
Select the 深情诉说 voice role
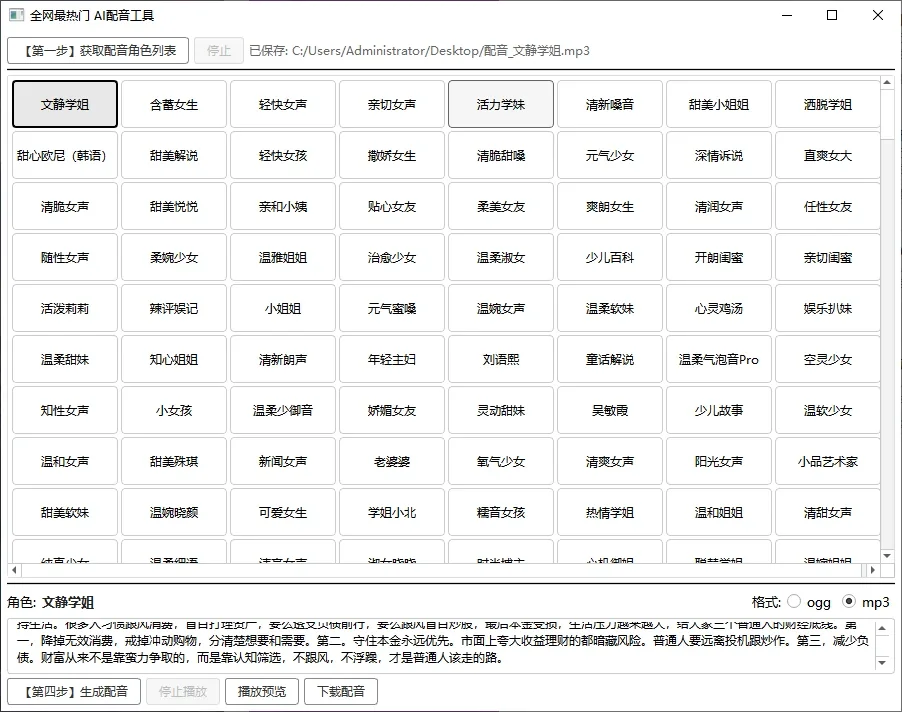719,155
